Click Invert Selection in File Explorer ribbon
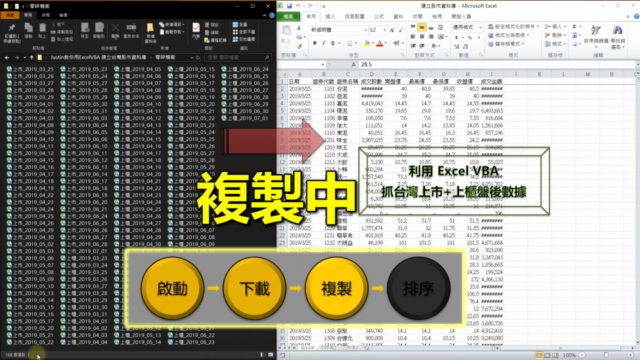 coord(244,39)
